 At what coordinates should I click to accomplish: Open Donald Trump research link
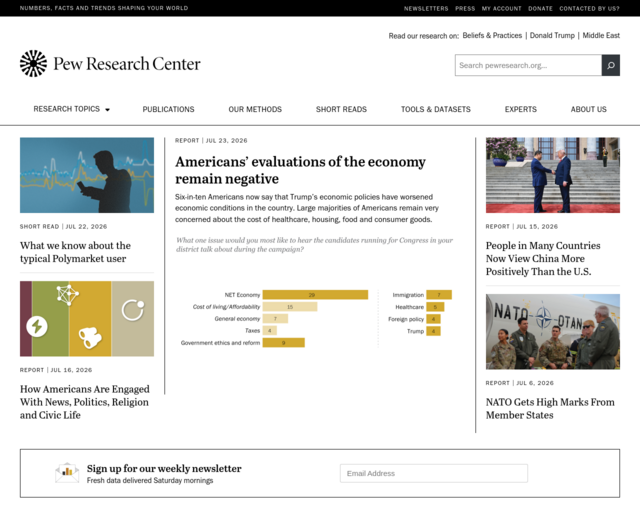click(x=552, y=36)
